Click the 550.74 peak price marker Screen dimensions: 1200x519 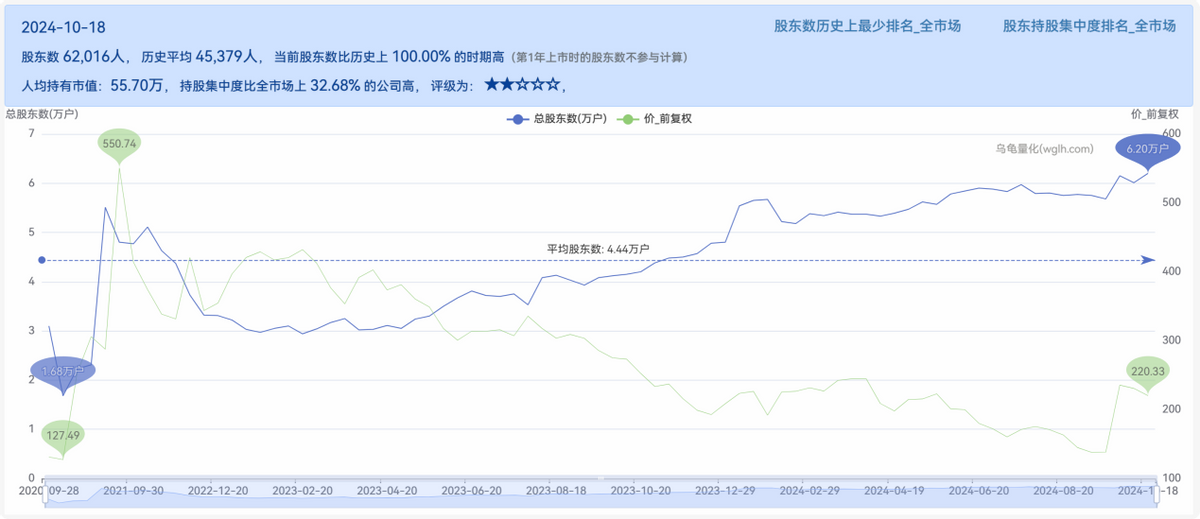point(119,144)
